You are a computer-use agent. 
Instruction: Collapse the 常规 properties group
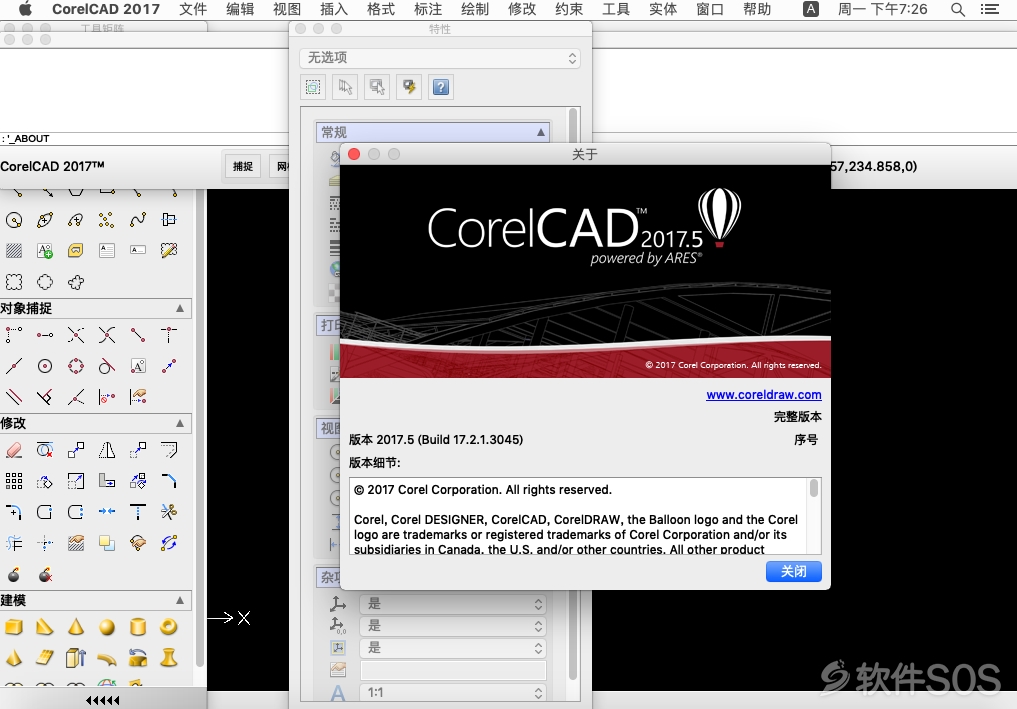(x=540, y=132)
